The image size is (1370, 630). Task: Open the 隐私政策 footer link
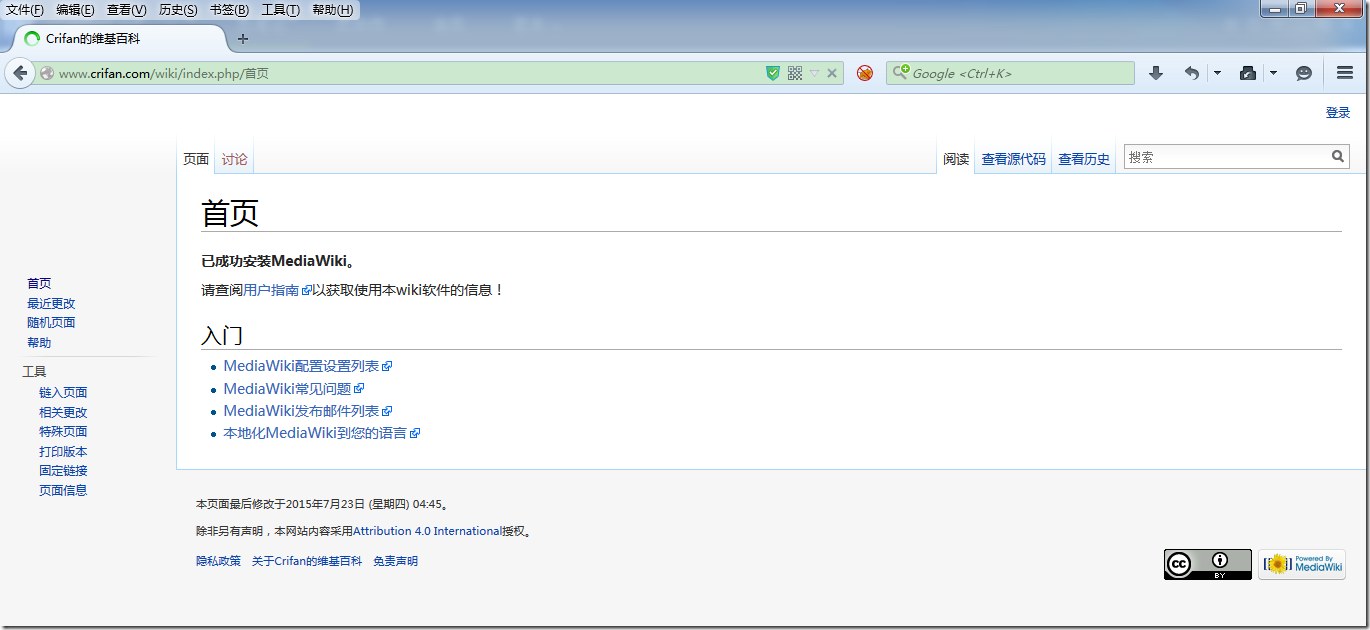(218, 562)
